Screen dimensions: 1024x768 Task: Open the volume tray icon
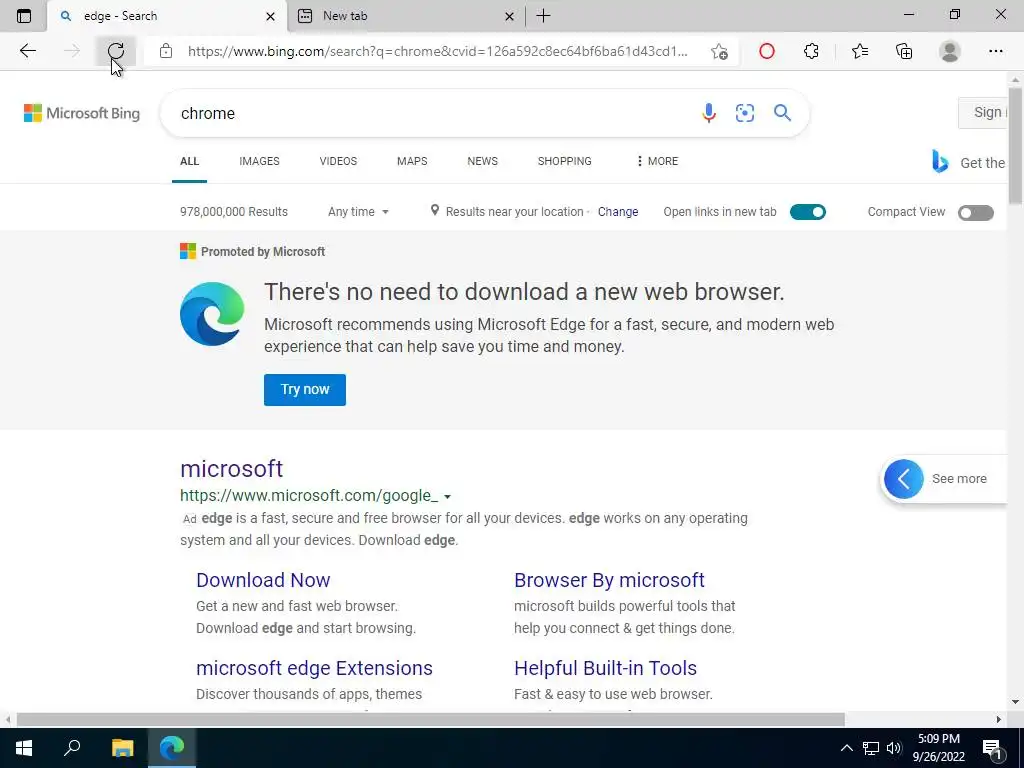[x=894, y=748]
